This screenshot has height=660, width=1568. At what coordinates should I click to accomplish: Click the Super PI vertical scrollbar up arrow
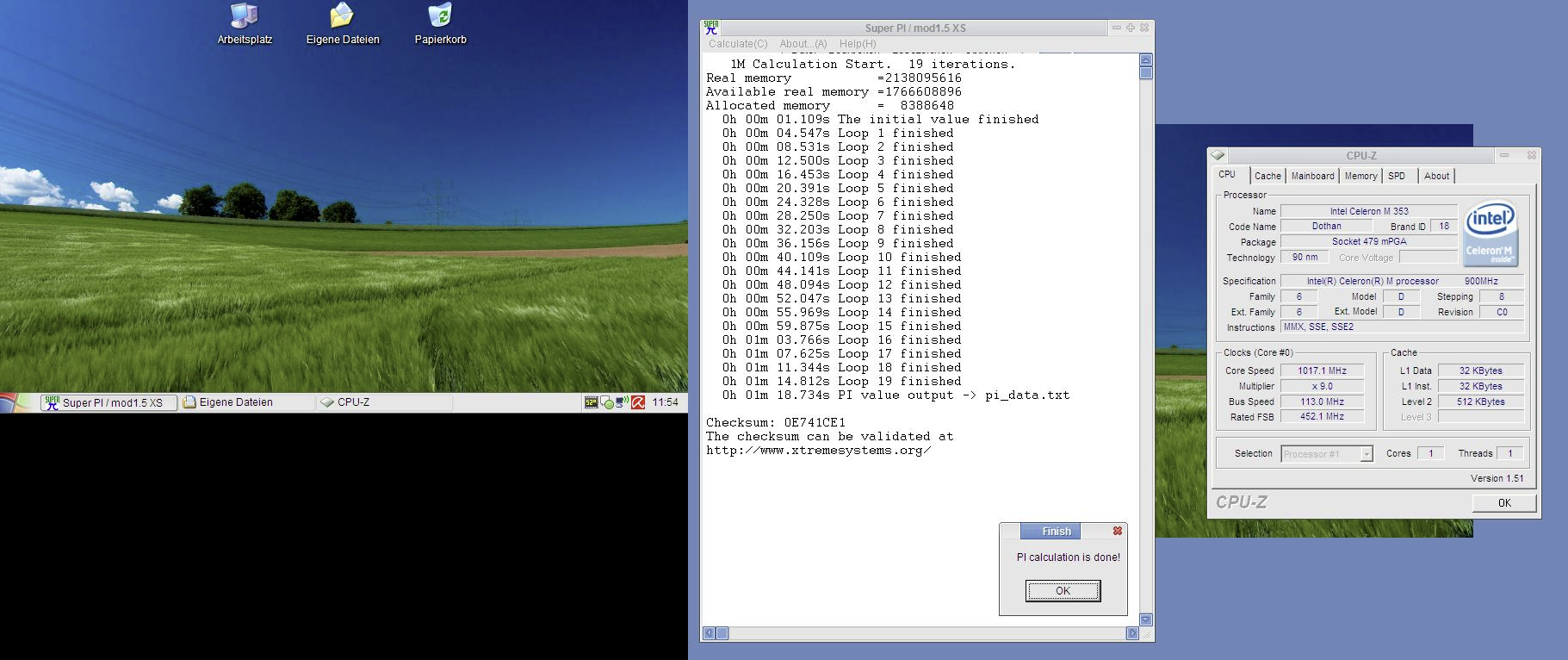pyautogui.click(x=1146, y=59)
